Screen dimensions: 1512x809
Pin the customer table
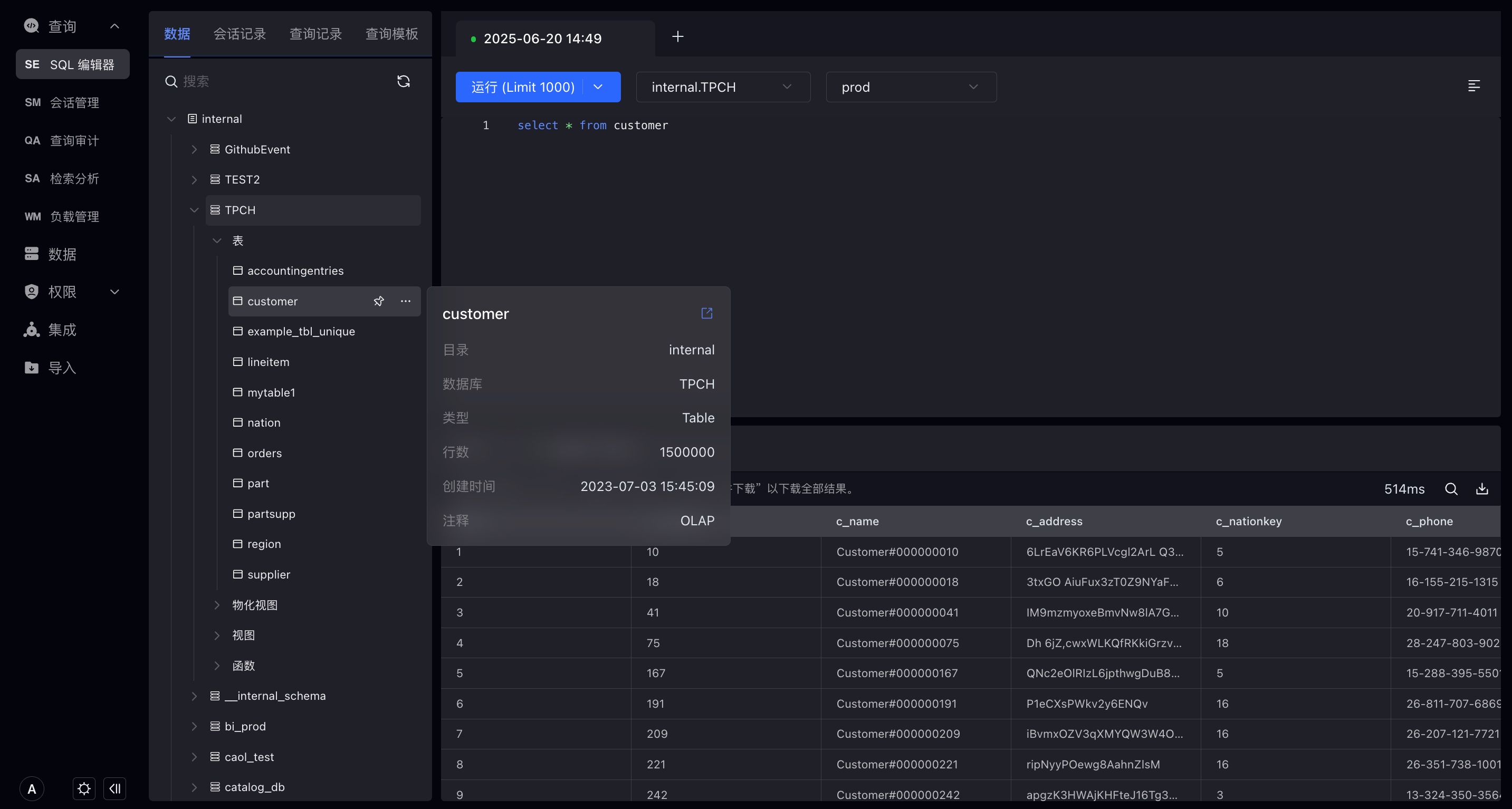[x=379, y=301]
